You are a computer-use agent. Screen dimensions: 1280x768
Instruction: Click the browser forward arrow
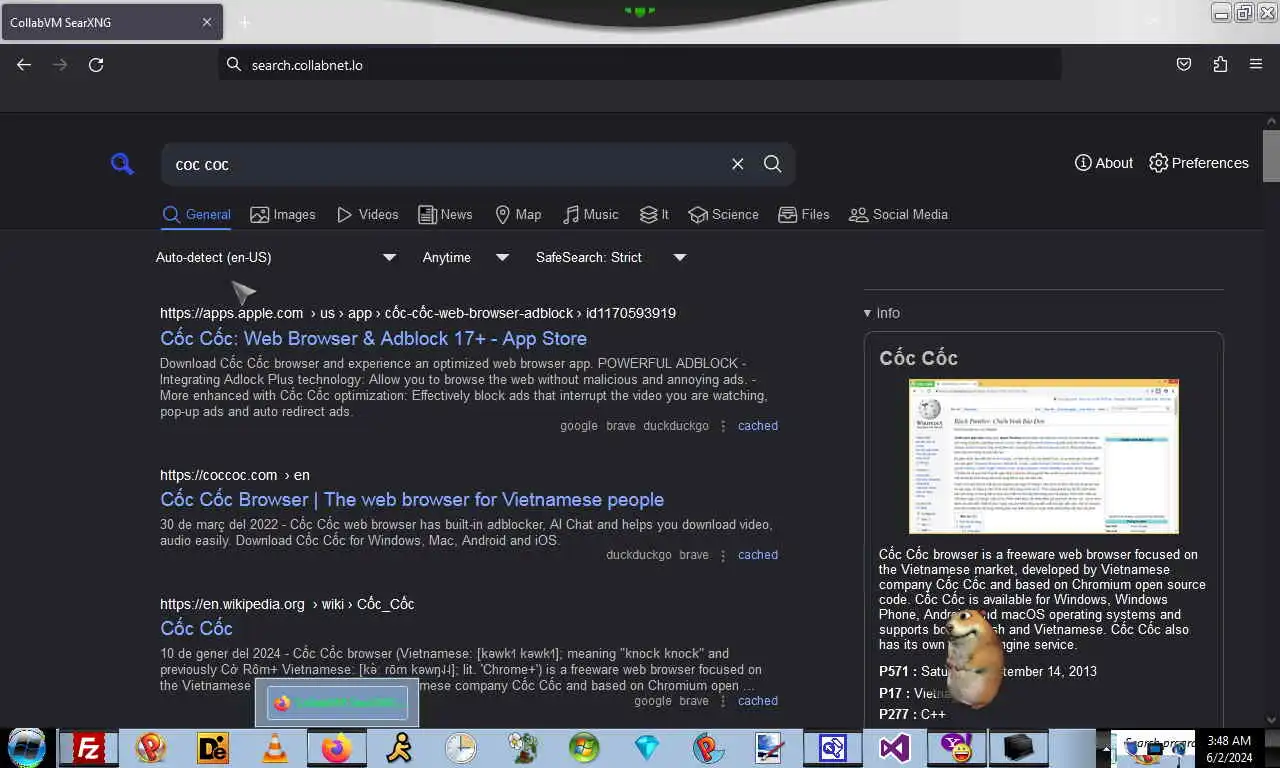(60, 64)
